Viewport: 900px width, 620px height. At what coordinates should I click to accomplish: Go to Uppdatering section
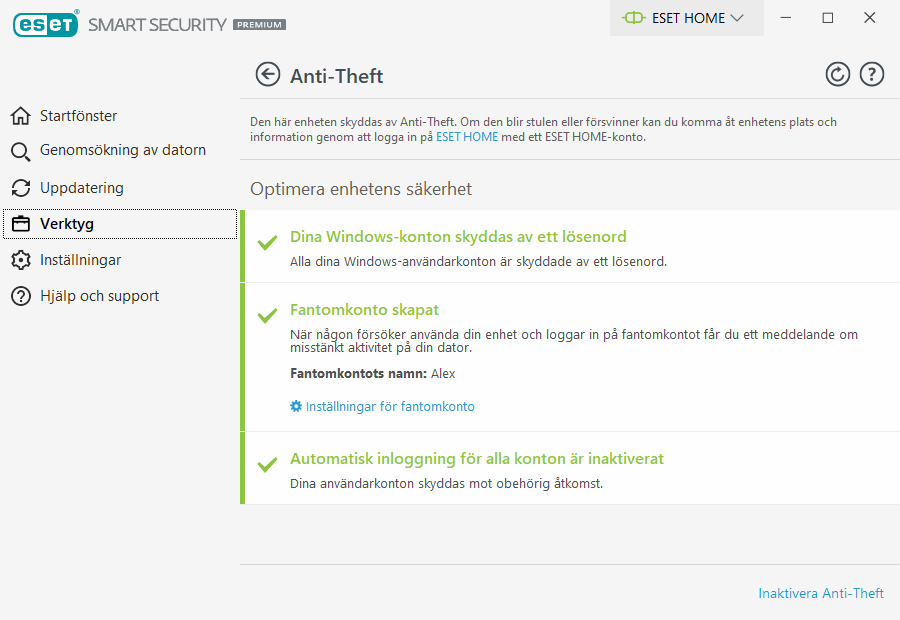(82, 188)
